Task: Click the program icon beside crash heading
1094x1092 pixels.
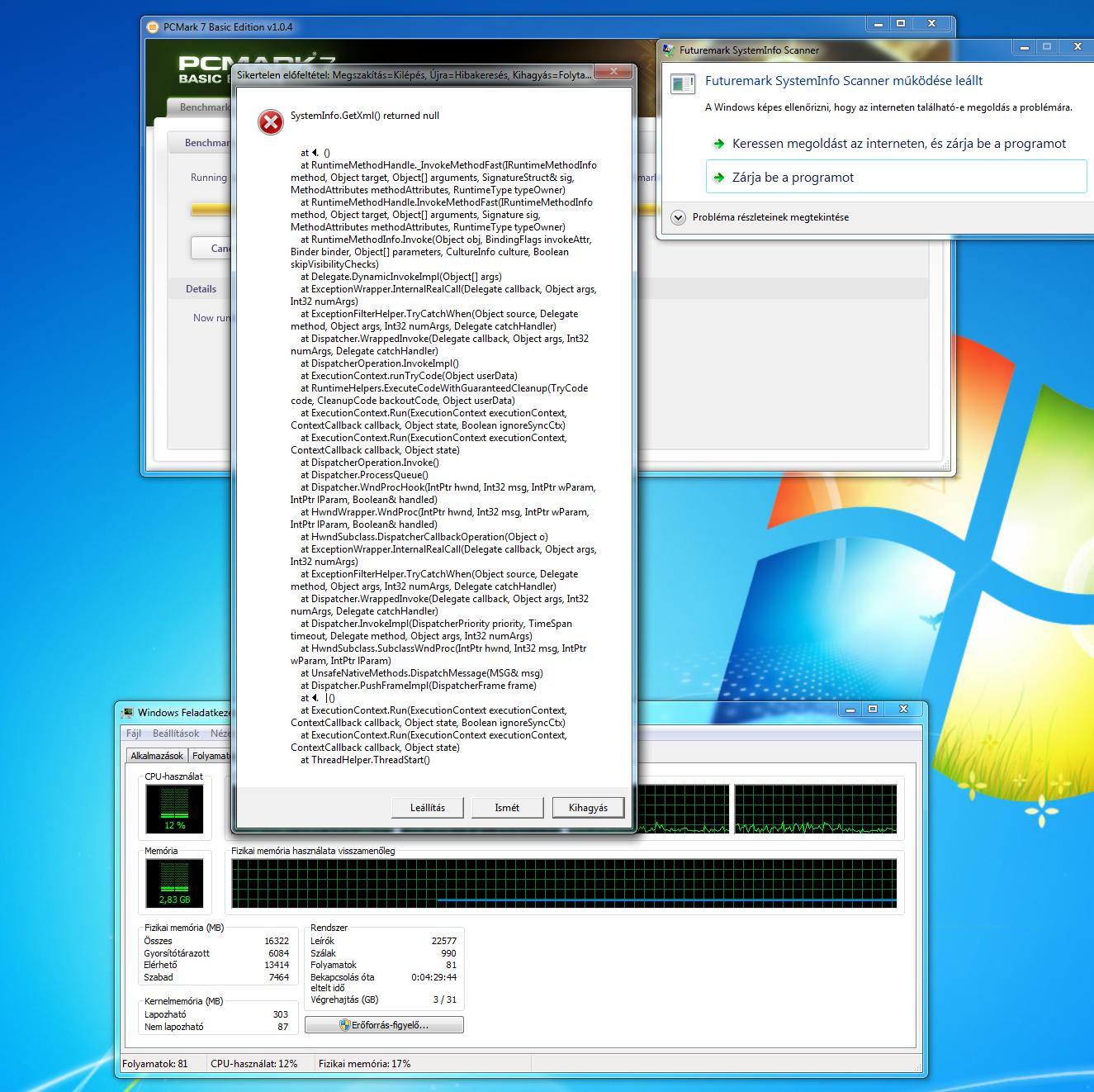Action: pos(683,83)
